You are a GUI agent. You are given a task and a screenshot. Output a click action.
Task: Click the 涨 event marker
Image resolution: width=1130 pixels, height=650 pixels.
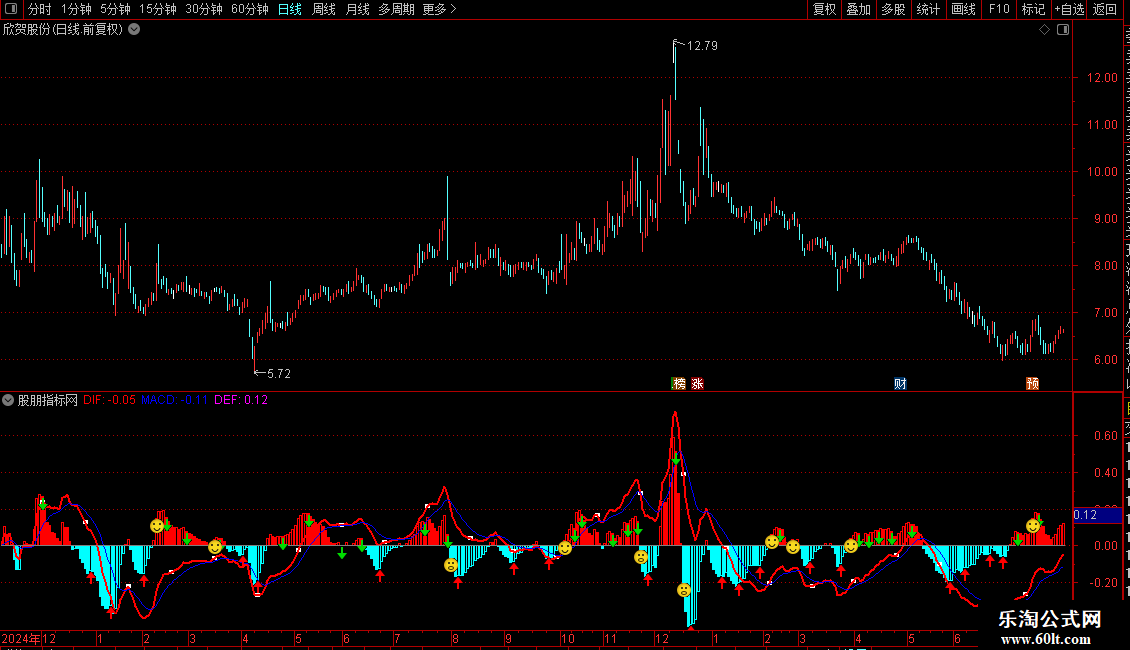click(x=698, y=383)
